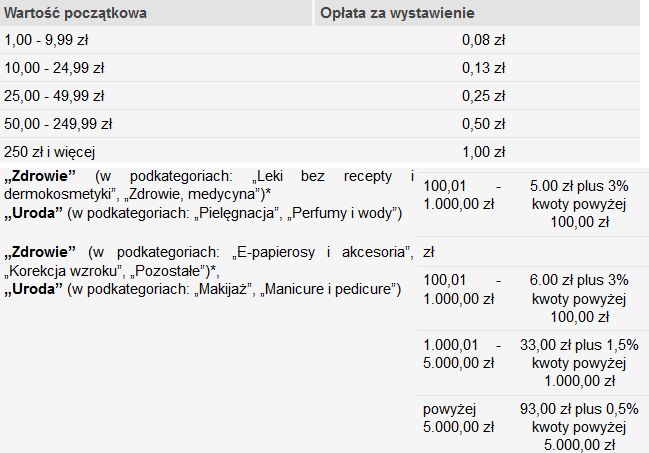Screen dimensions: 649x453
Task: Click "Leki bez recepty i dermokosmetyki" subcategory text
Action: [300, 177]
